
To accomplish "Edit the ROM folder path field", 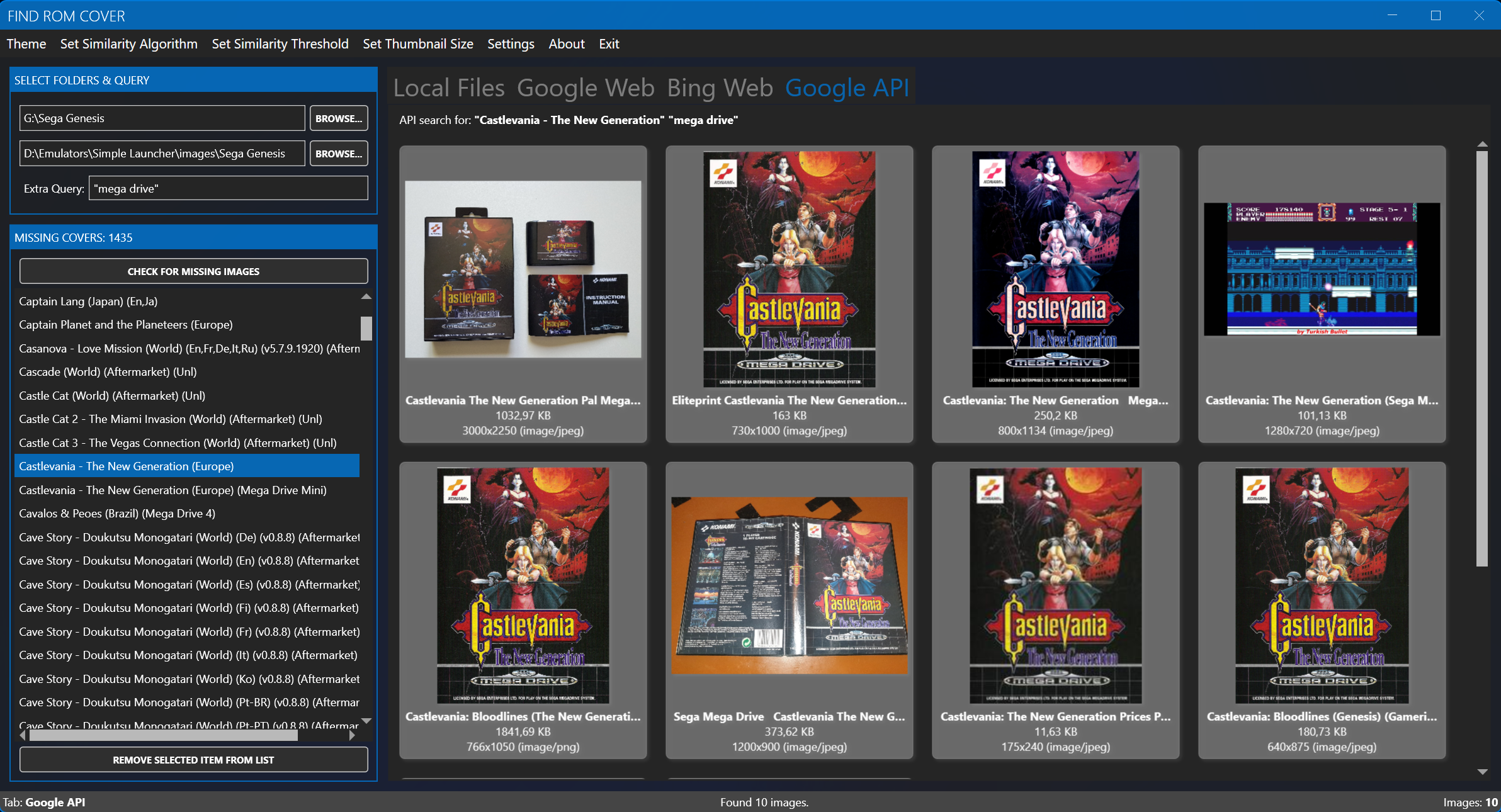I will (x=162, y=118).
